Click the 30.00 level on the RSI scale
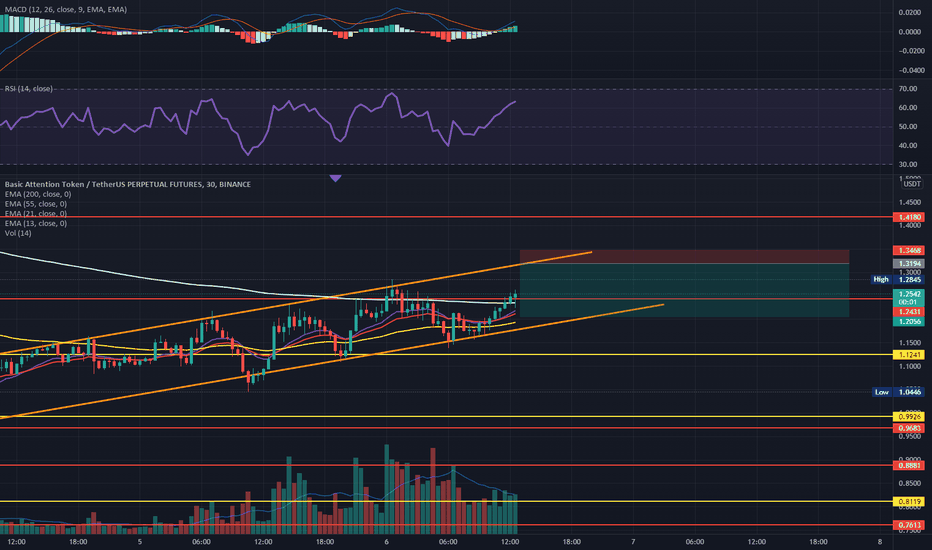Screen dimensions: 932x550 [x=908, y=165]
